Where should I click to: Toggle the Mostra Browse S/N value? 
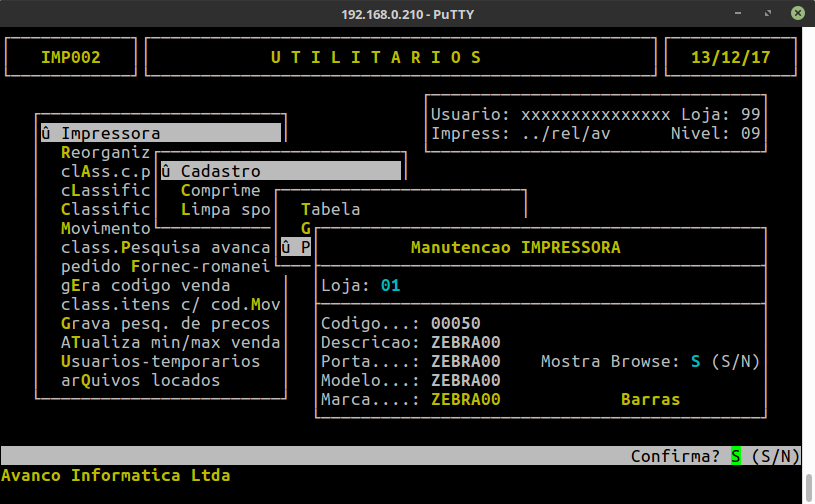click(695, 361)
